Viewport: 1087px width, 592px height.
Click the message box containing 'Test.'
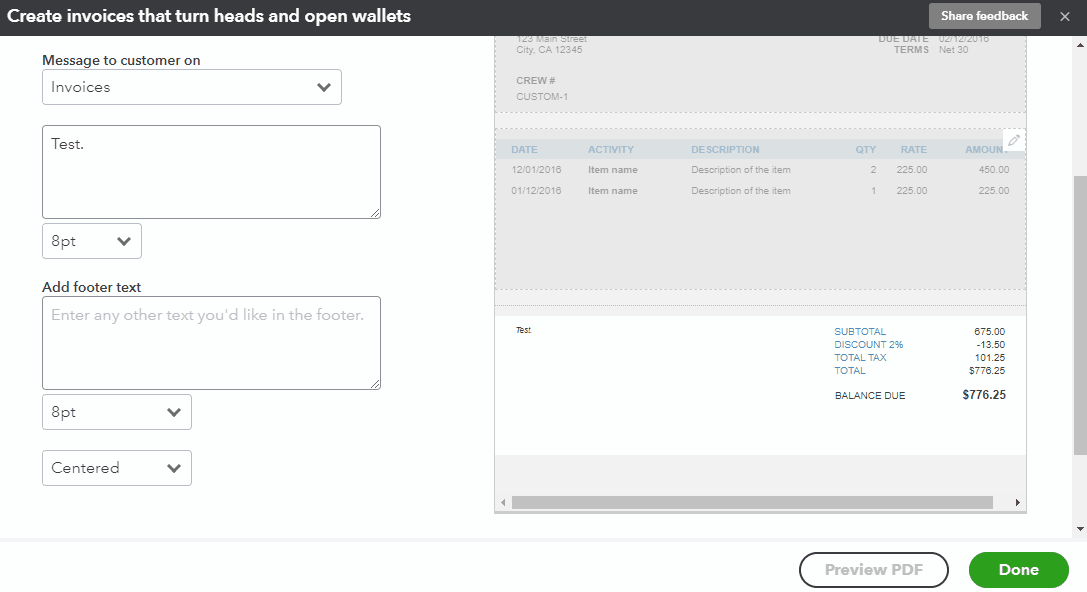211,171
